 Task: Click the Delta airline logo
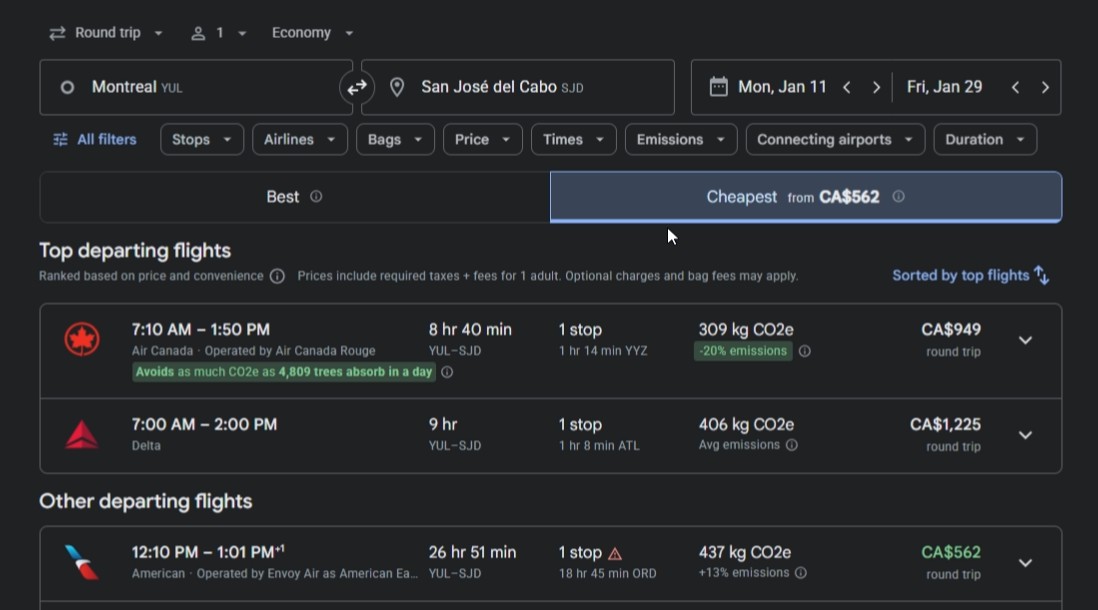pos(82,434)
